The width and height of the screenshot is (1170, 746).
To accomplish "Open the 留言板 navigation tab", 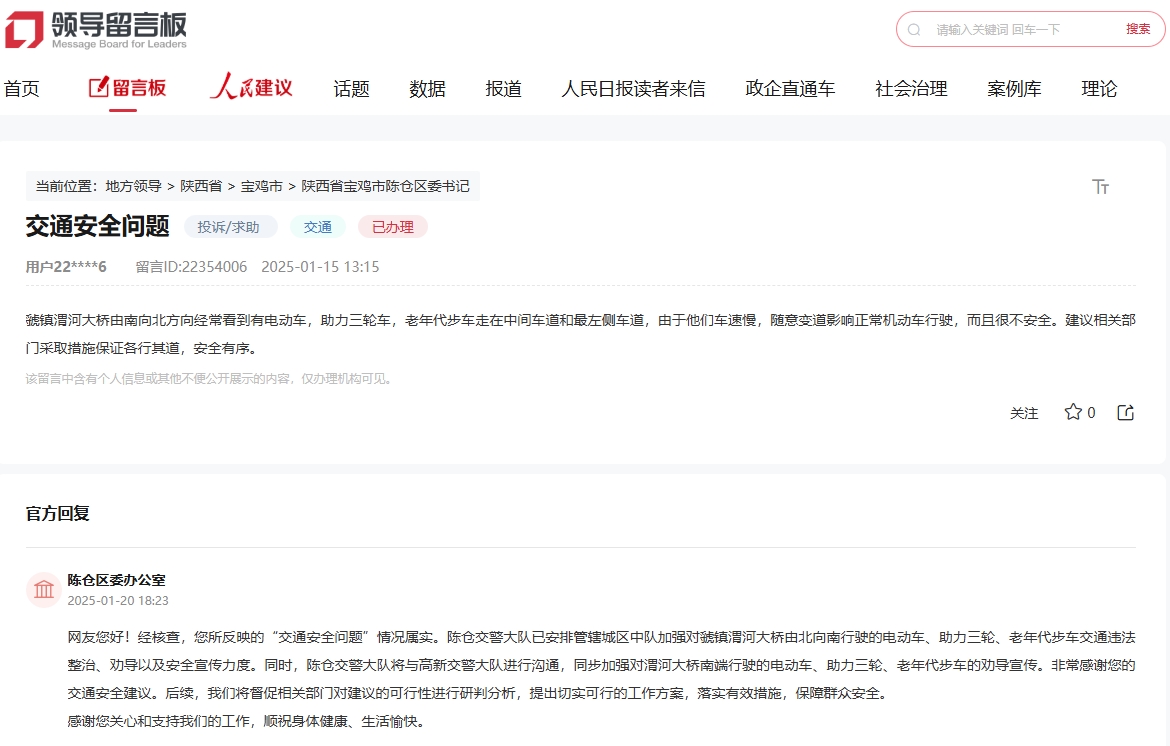I will [128, 88].
